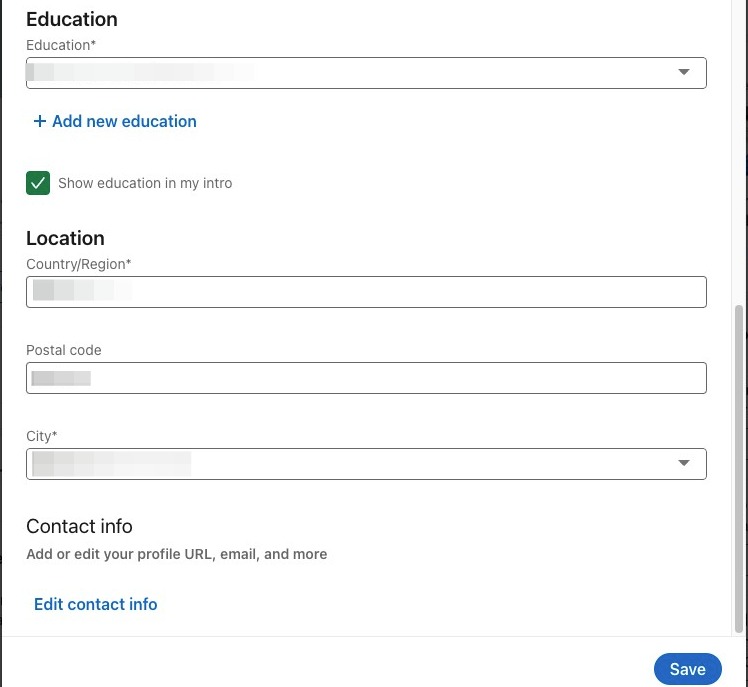Click the dialog's vertical scrollbar thumb
Screen dimensions: 748x687
coord(739,468)
